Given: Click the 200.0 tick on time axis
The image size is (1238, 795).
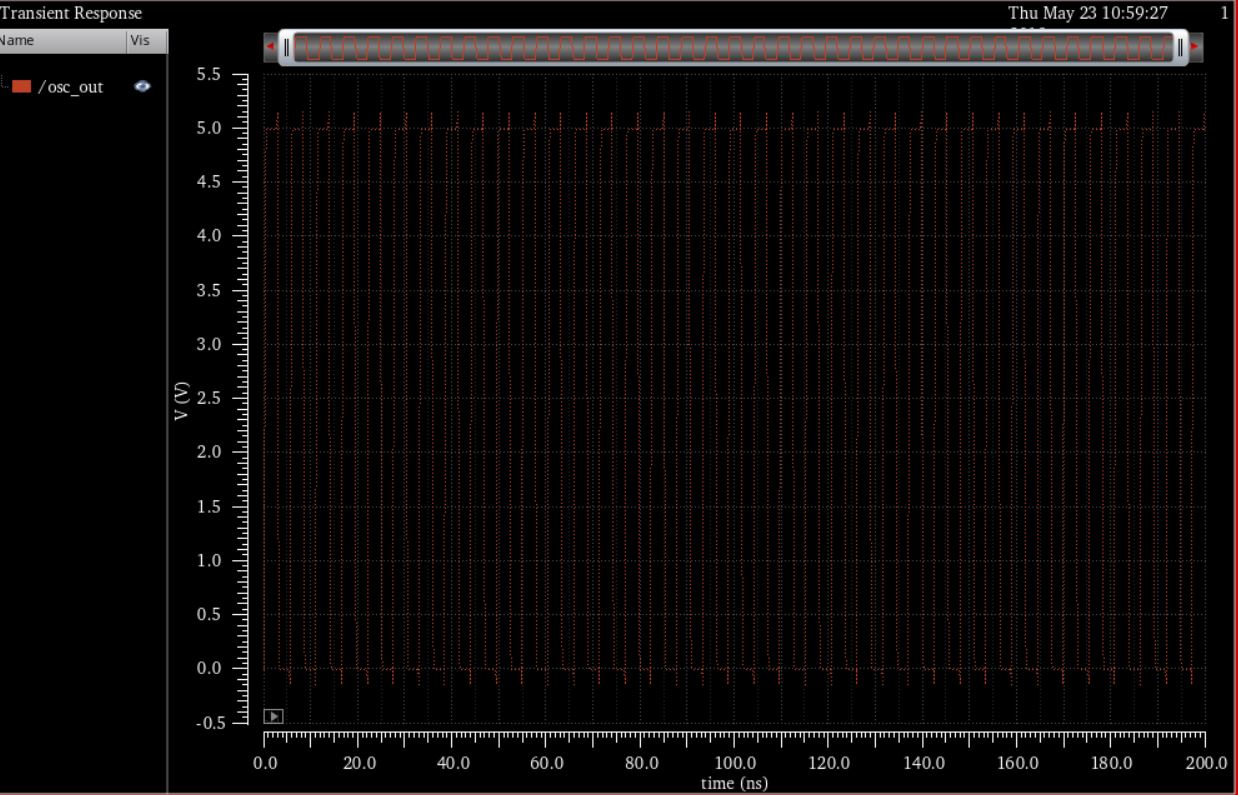Looking at the screenshot, I should (1205, 764).
